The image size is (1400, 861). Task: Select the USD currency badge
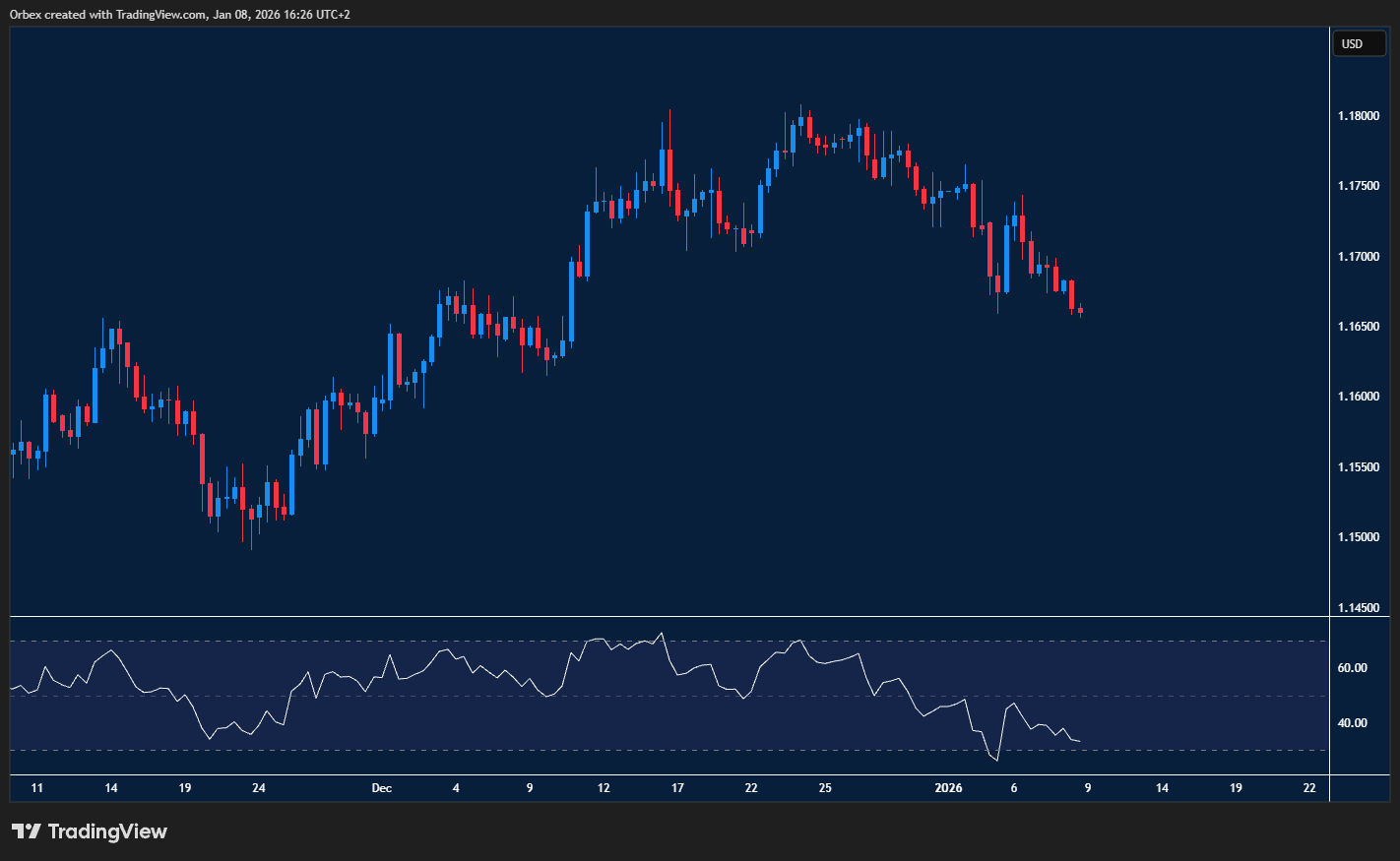coord(1359,43)
